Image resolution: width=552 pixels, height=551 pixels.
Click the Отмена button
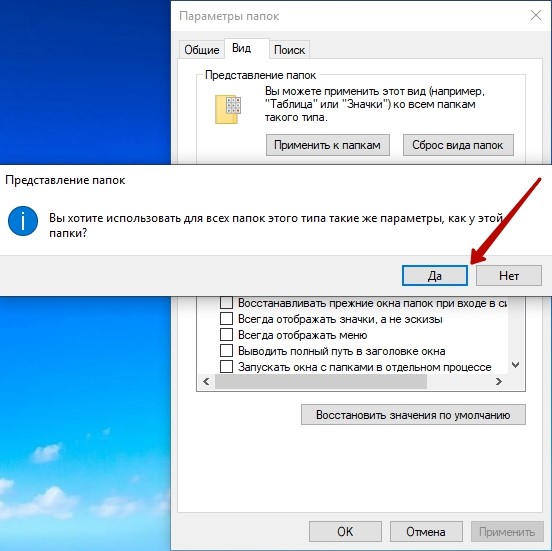tap(426, 531)
